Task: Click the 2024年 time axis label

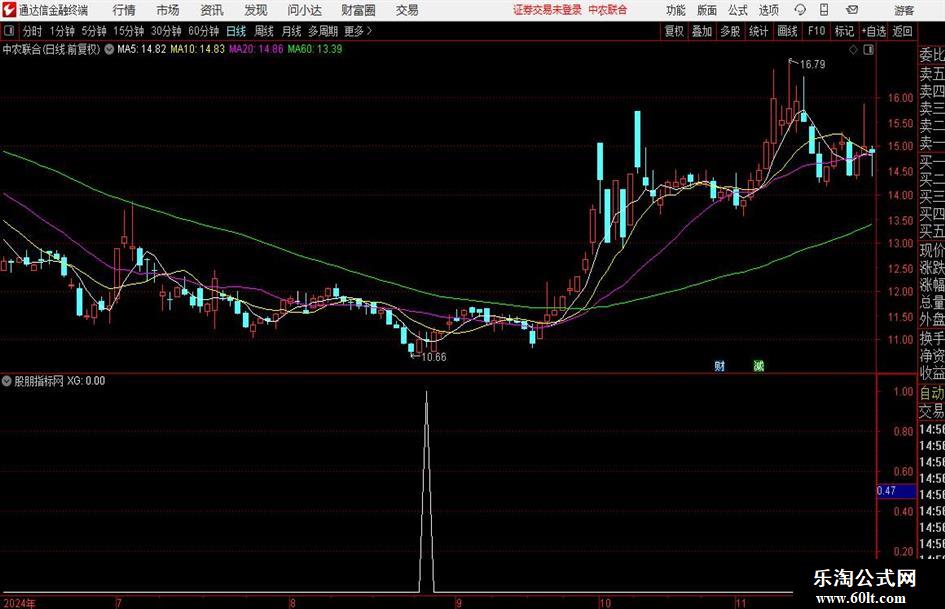Action: (19, 603)
